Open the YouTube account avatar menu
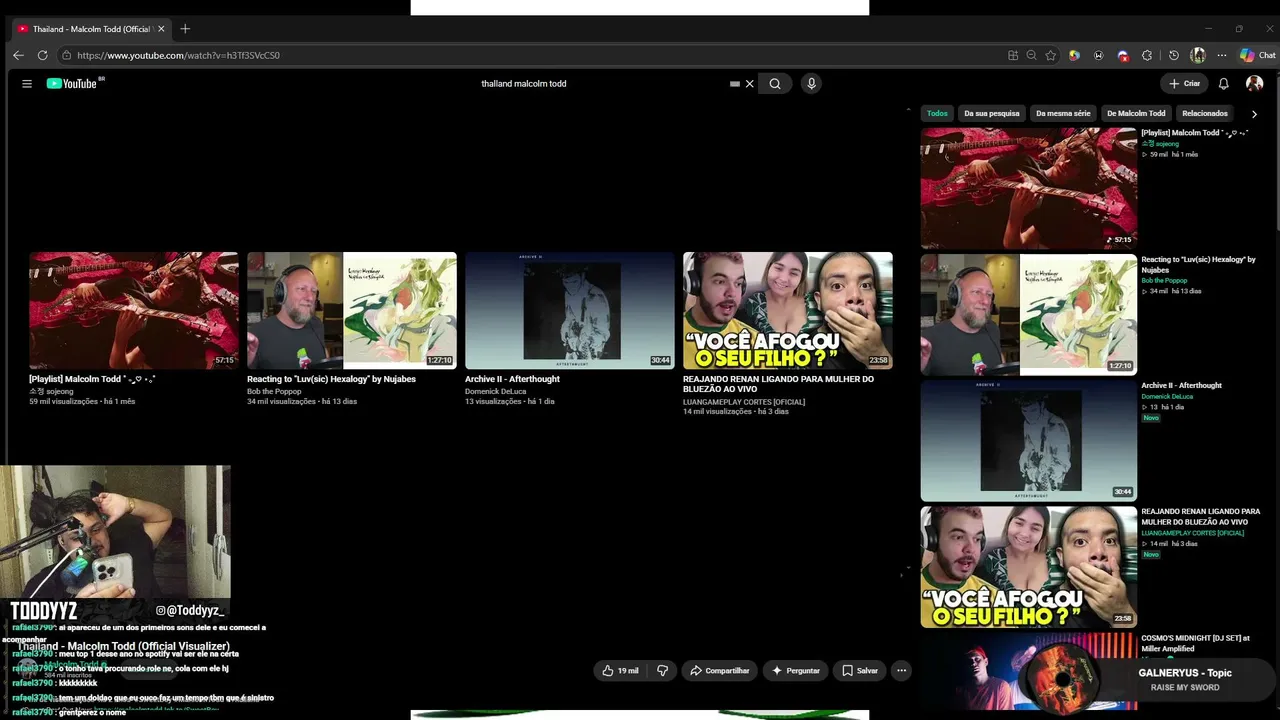 pos(1254,84)
